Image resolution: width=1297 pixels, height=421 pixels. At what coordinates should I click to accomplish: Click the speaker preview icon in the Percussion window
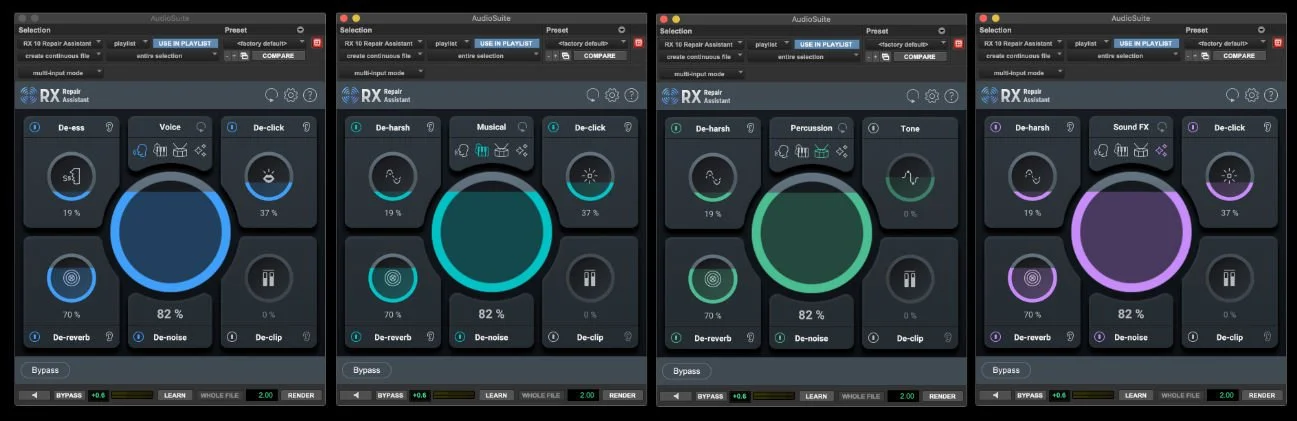pos(674,396)
